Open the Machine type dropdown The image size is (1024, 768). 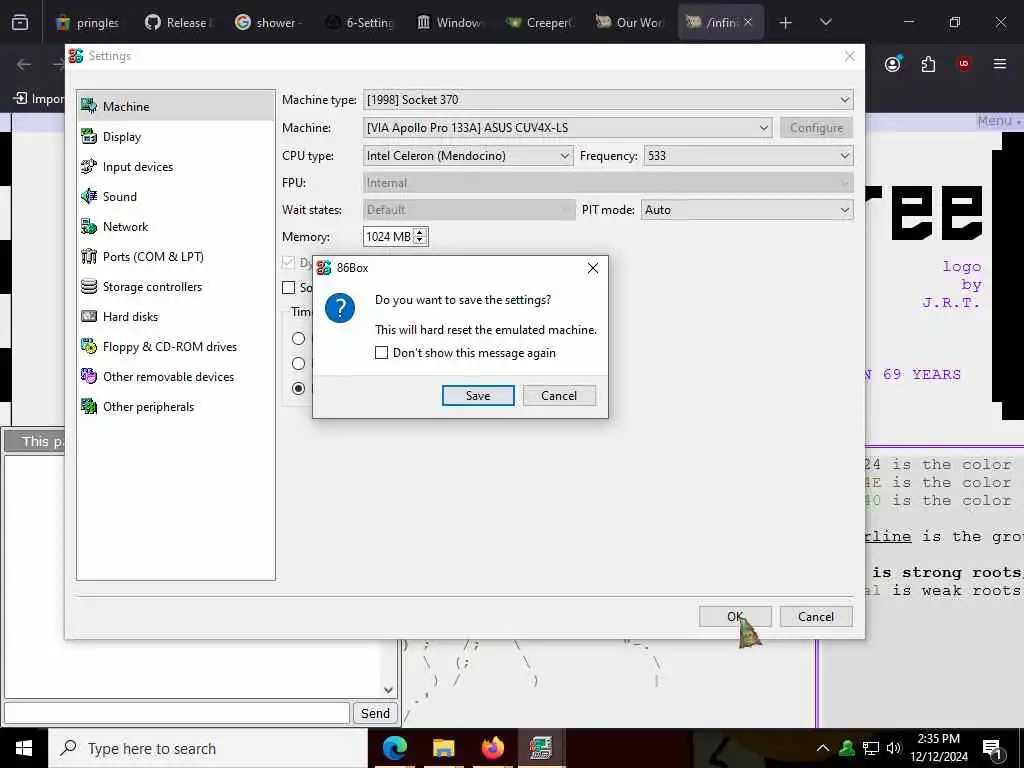coord(608,99)
